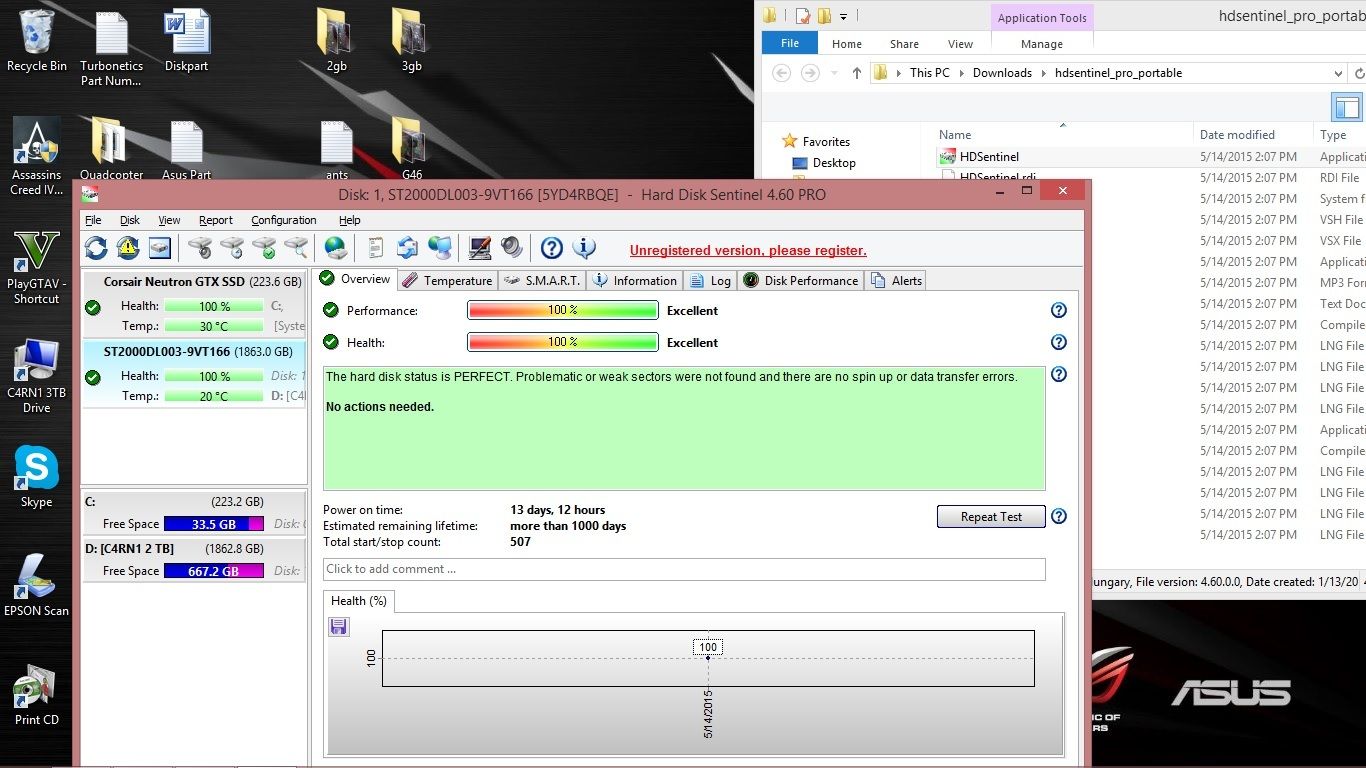Click the floppy save icon above health graph

click(338, 627)
